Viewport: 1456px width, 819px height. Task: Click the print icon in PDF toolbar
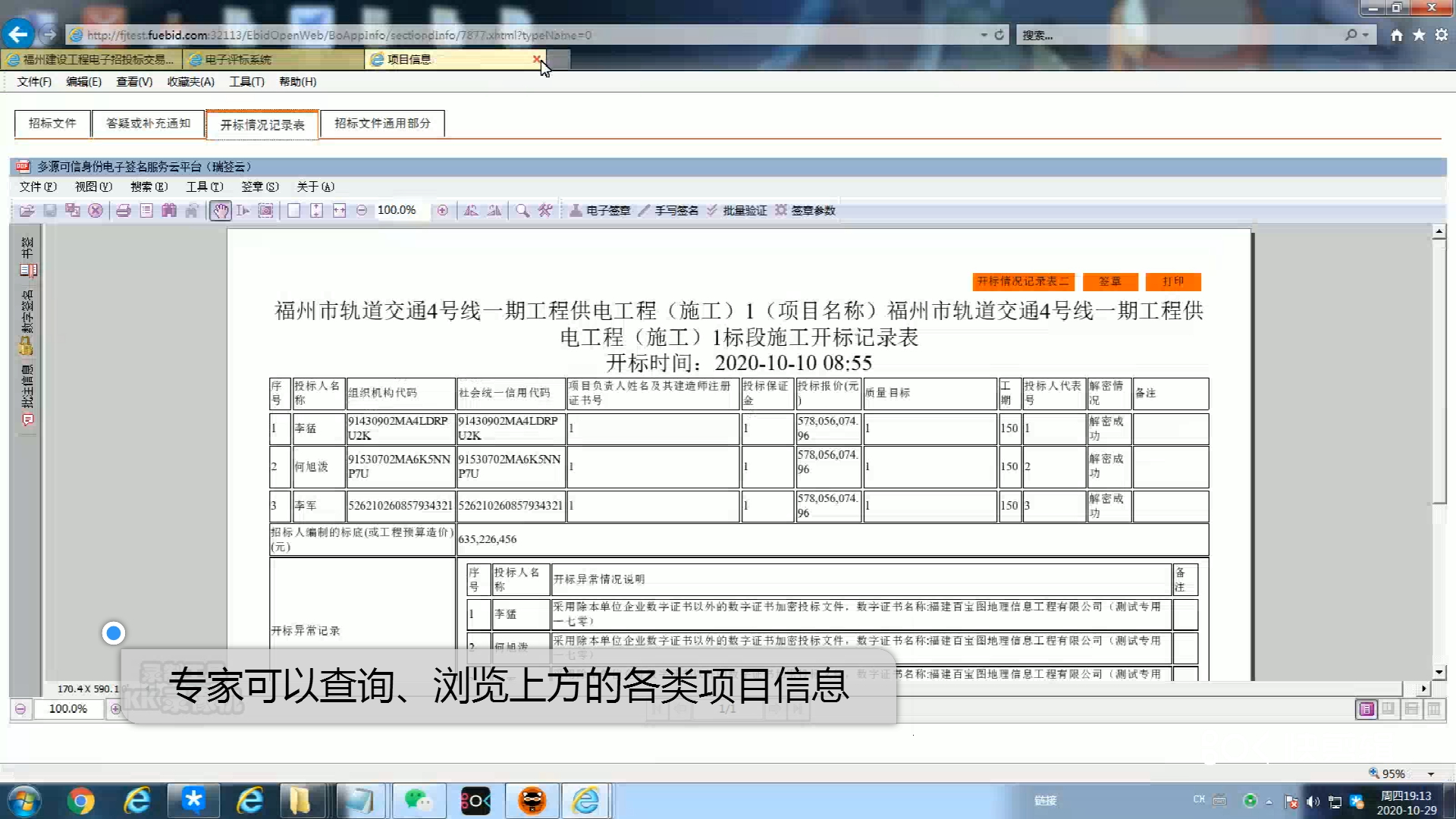pyautogui.click(x=123, y=211)
